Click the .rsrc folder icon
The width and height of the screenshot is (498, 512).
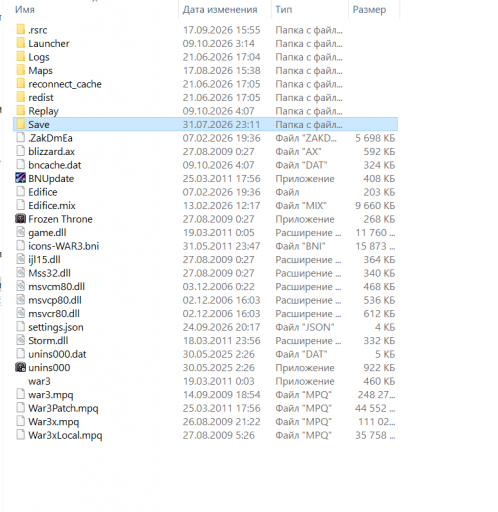[21, 29]
